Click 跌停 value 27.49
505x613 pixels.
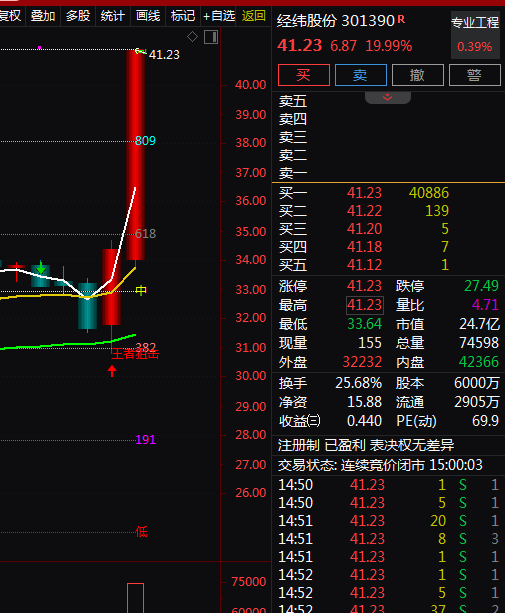481,286
